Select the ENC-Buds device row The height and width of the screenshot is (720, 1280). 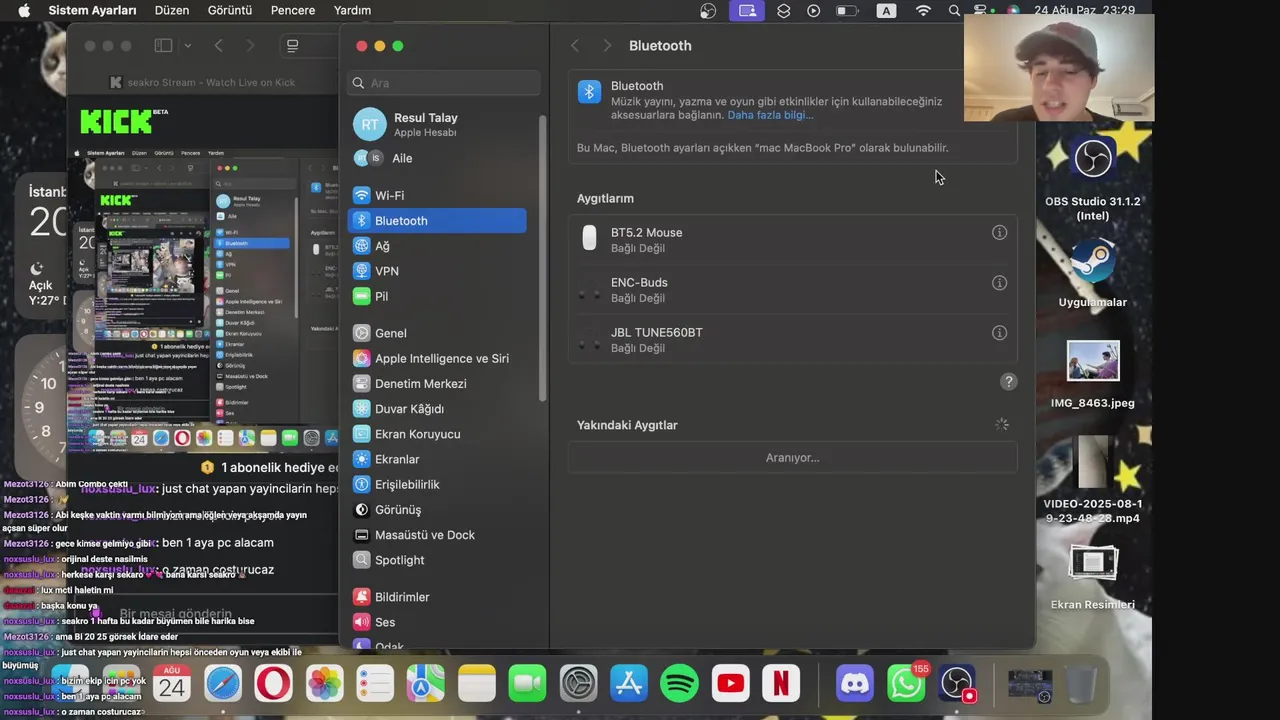click(x=792, y=289)
